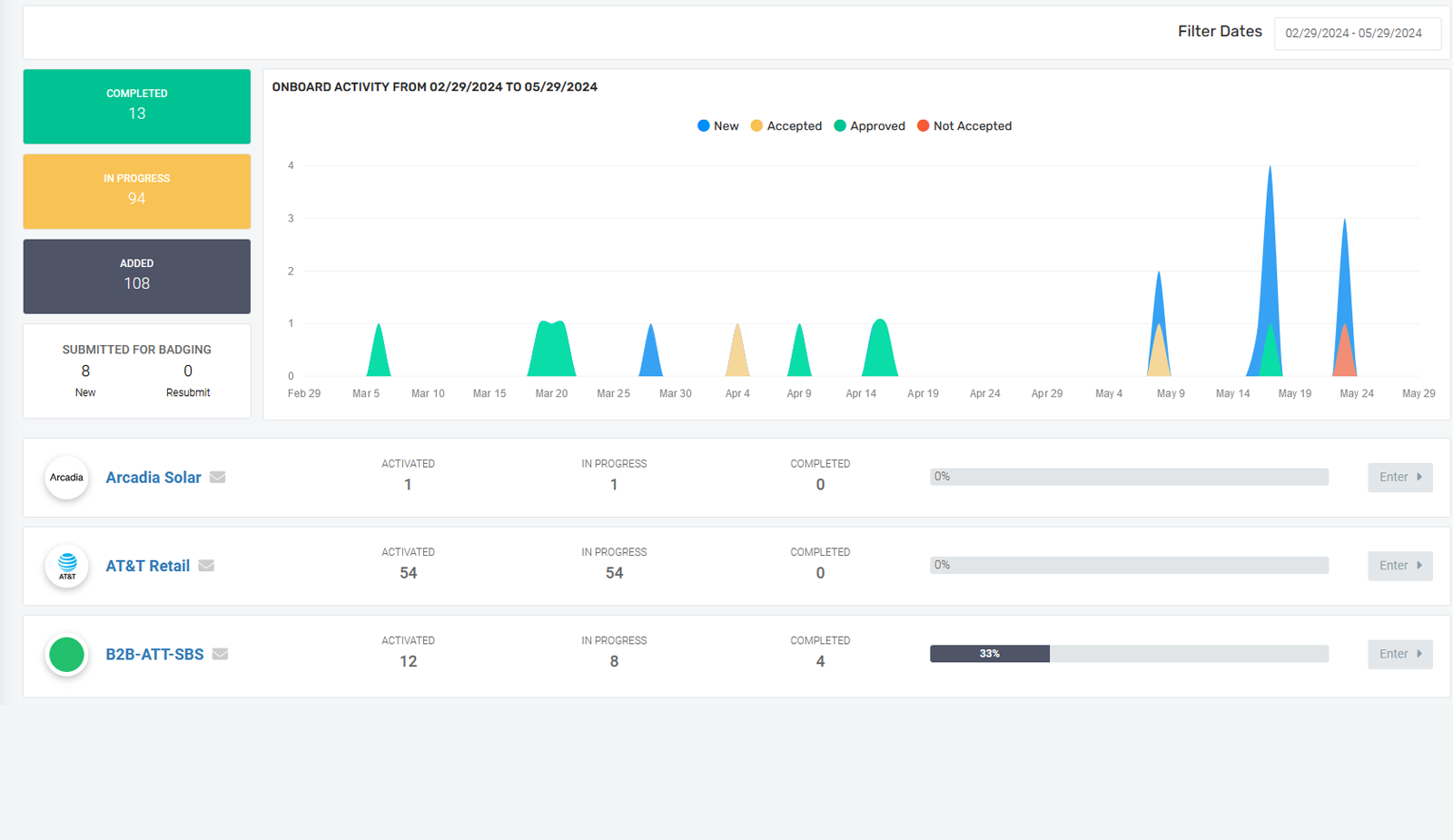Select the In Progress summary tile
This screenshot has height=840, width=1453.
coord(137,191)
